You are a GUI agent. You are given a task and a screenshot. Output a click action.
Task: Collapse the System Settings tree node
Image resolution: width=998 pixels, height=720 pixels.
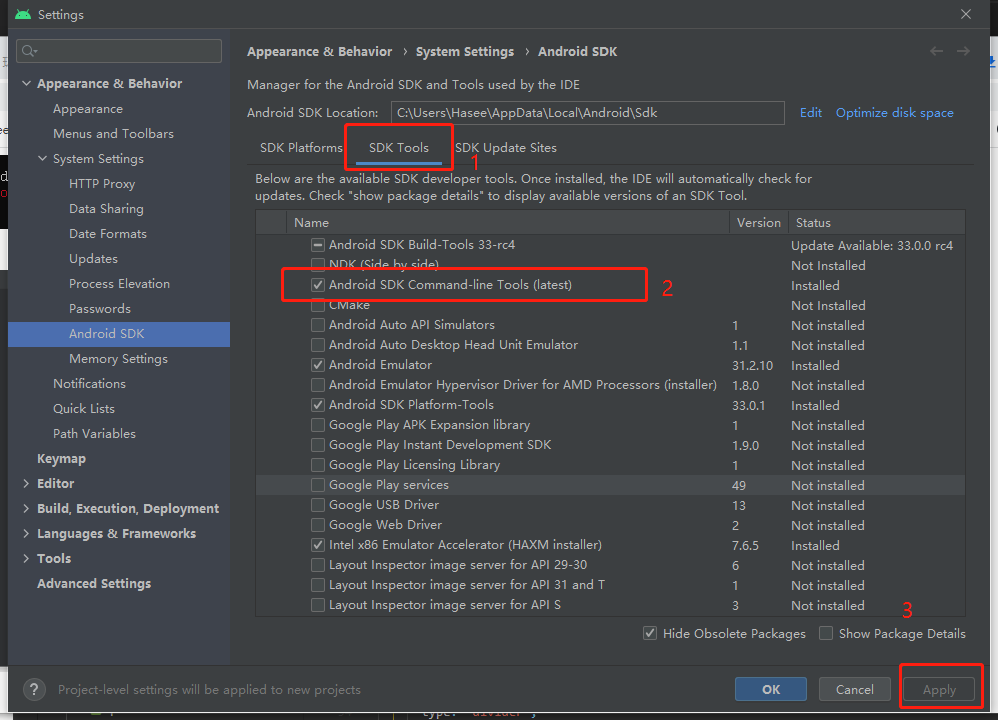42,159
